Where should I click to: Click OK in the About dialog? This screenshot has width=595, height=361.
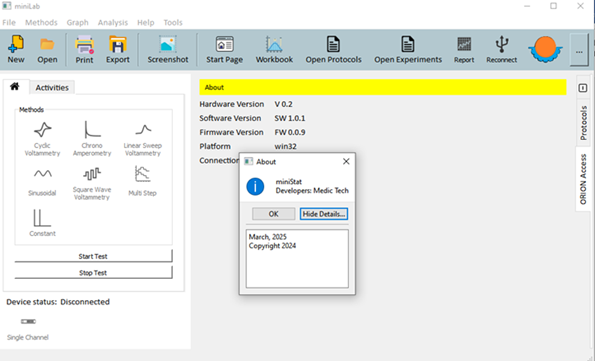[274, 214]
